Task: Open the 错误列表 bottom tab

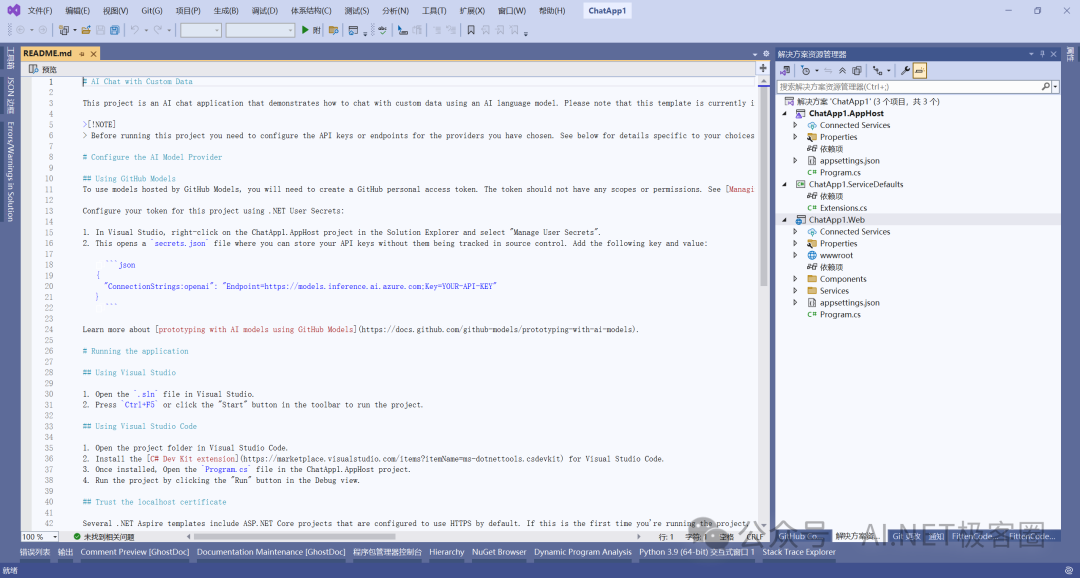Action: coord(35,552)
